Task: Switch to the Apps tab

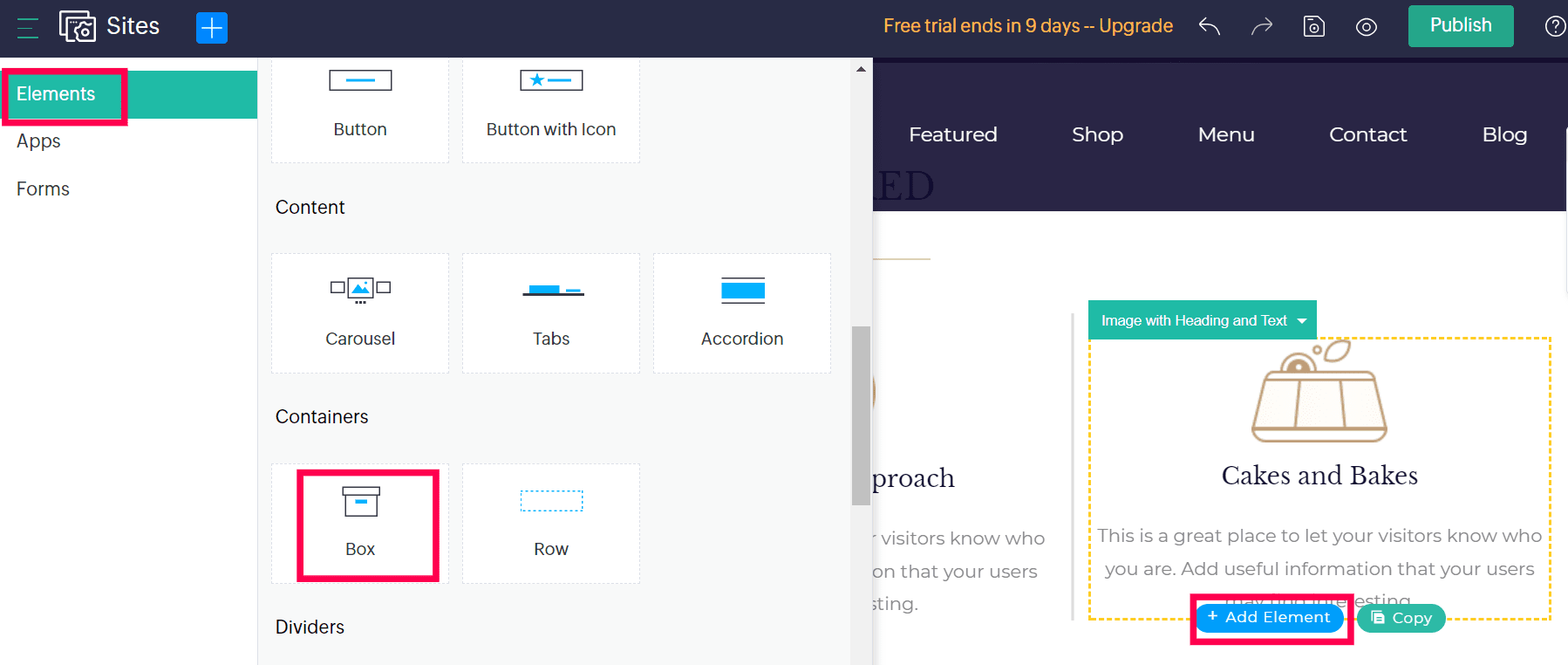Action: tap(38, 141)
